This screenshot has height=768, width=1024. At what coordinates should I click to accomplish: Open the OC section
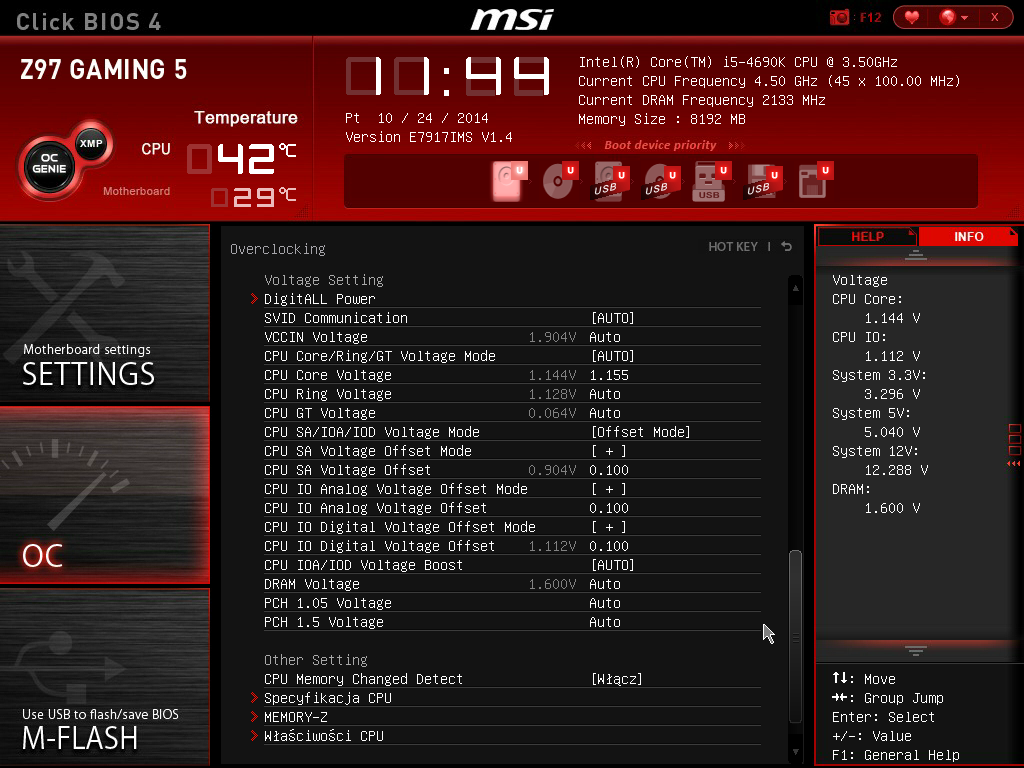(104, 495)
